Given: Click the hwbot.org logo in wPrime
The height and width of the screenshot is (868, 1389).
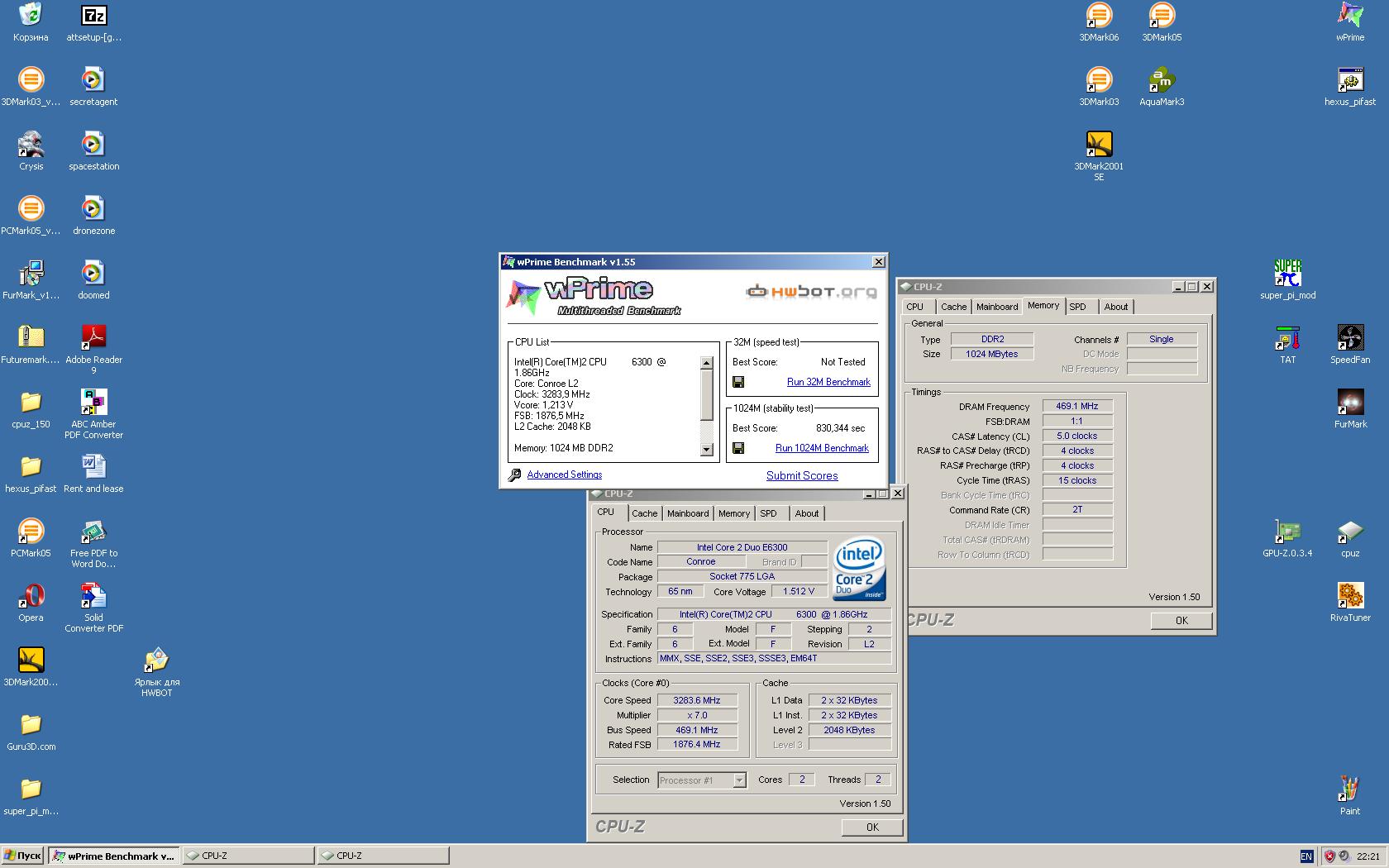Looking at the screenshot, I should 811,291.
